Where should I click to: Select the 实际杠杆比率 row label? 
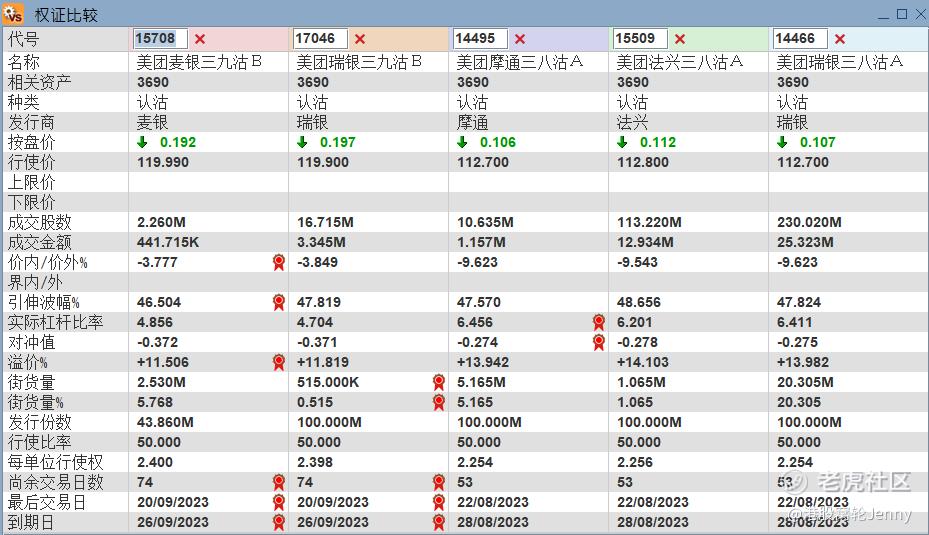[x=55, y=322]
